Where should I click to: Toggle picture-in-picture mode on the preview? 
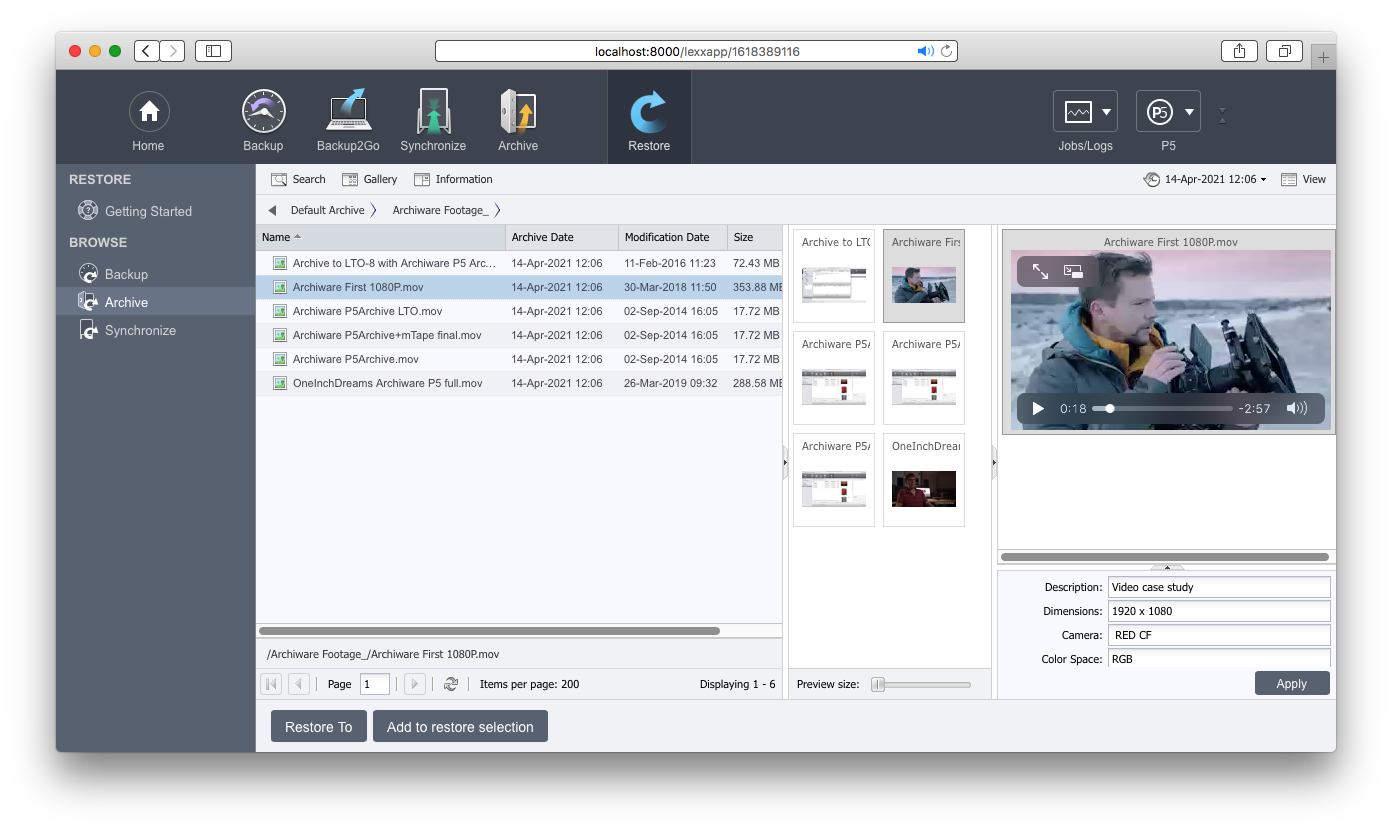tap(1074, 271)
